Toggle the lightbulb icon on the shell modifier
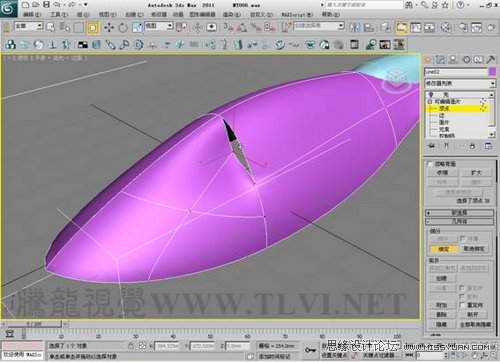 click(431, 95)
